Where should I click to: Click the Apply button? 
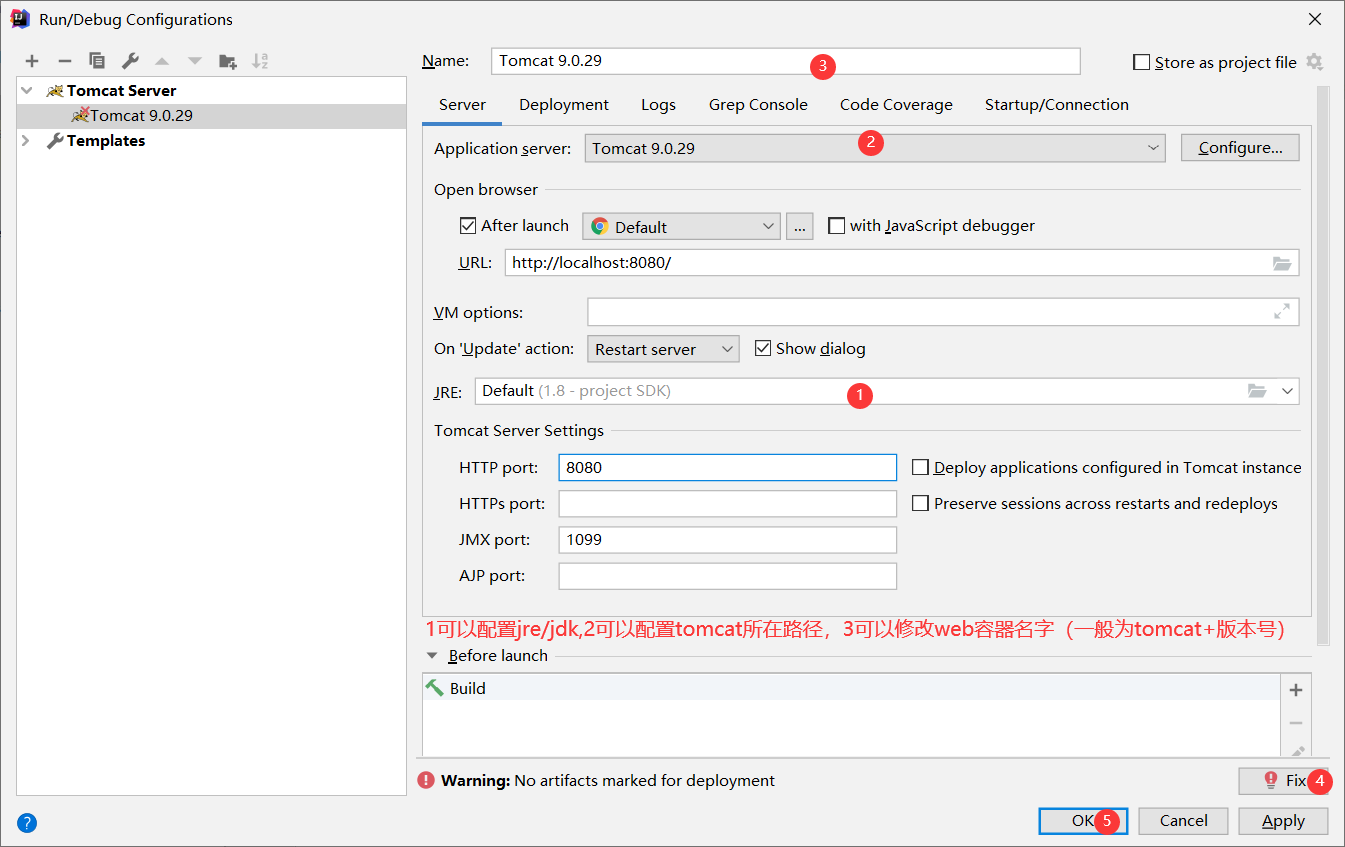[1283, 821]
